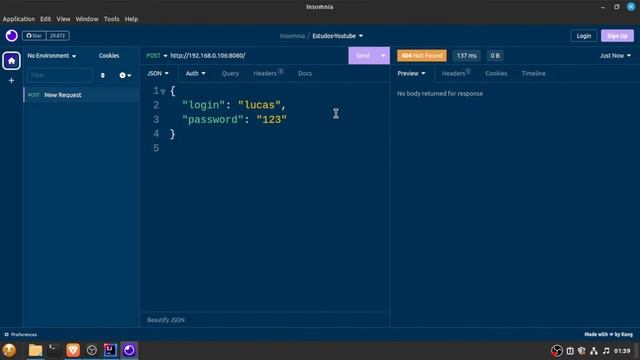Switch to the Docs tab
Viewport: 640px width, 360px height.
pyautogui.click(x=305, y=73)
